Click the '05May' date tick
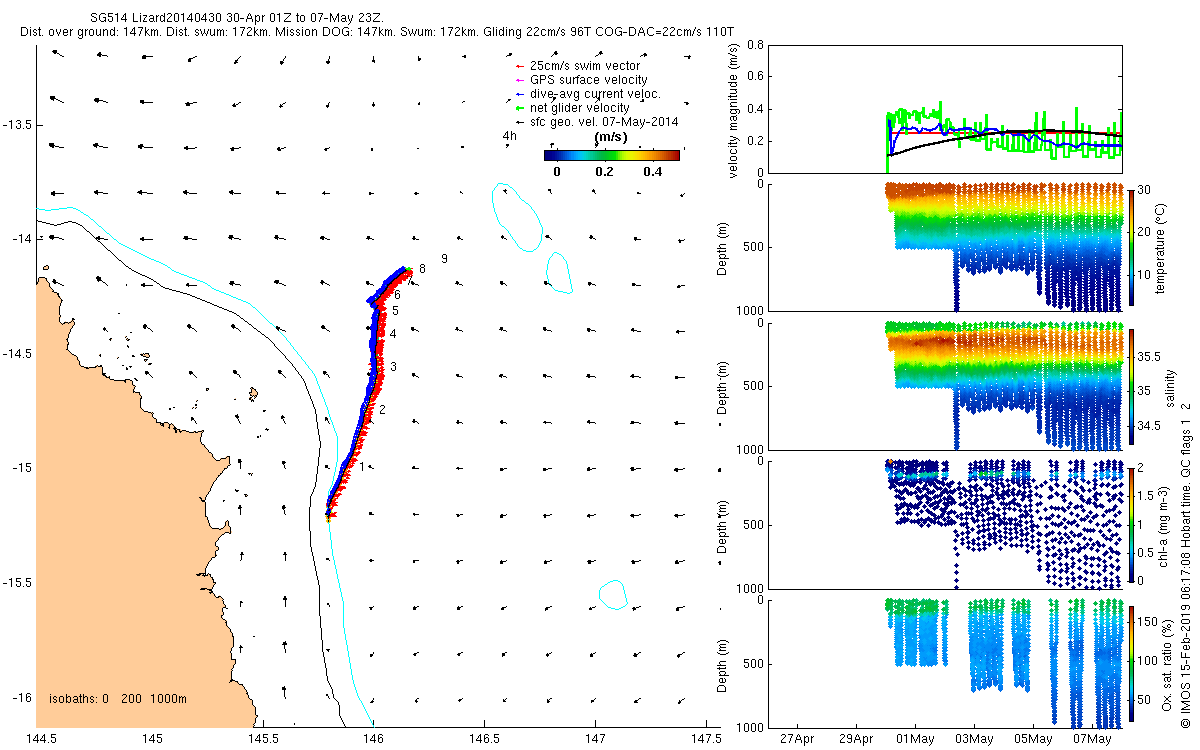The height and width of the screenshot is (750, 1200). [1034, 739]
